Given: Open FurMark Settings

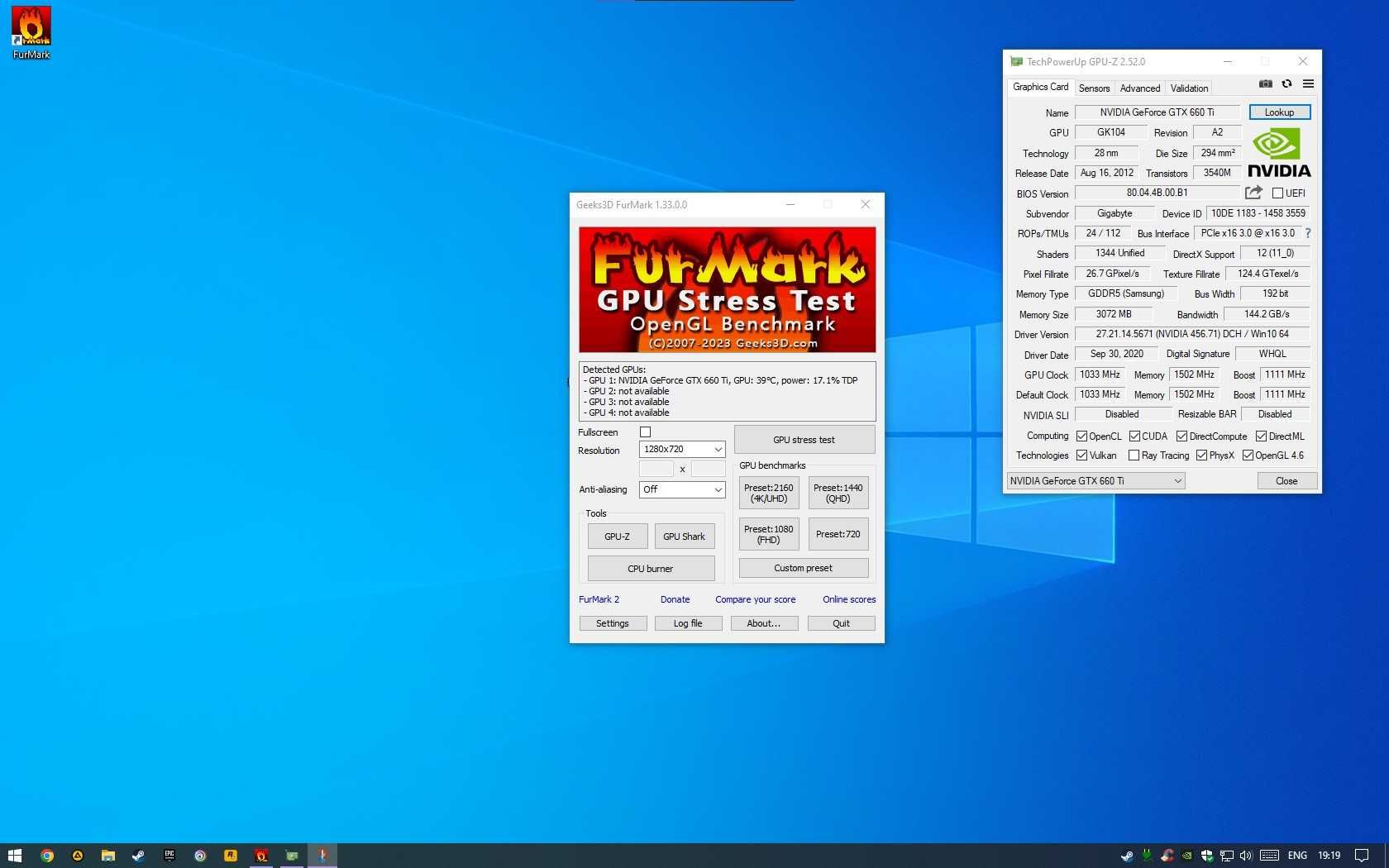Looking at the screenshot, I should pos(613,623).
